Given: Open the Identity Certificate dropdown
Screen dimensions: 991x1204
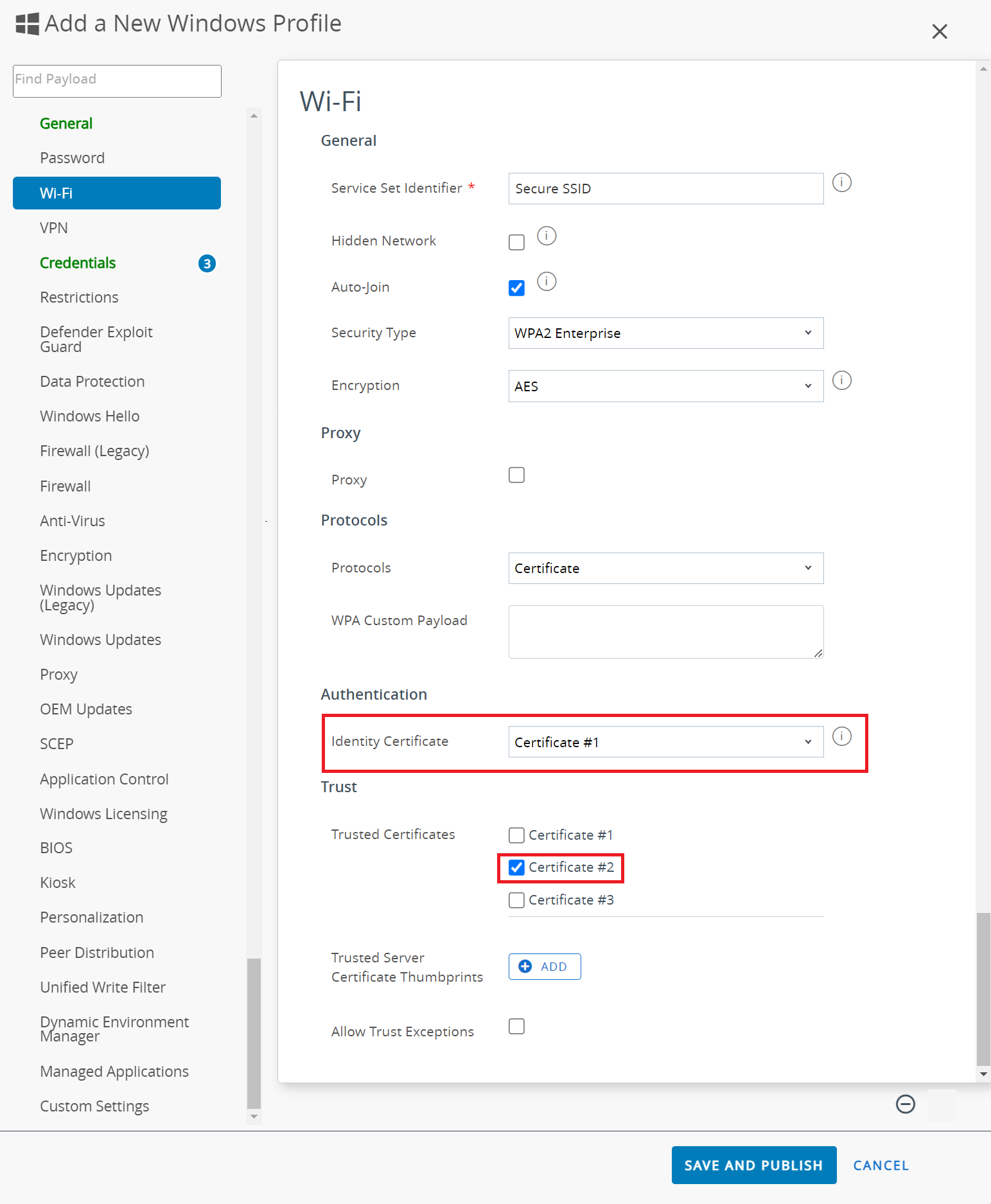Looking at the screenshot, I should (665, 742).
